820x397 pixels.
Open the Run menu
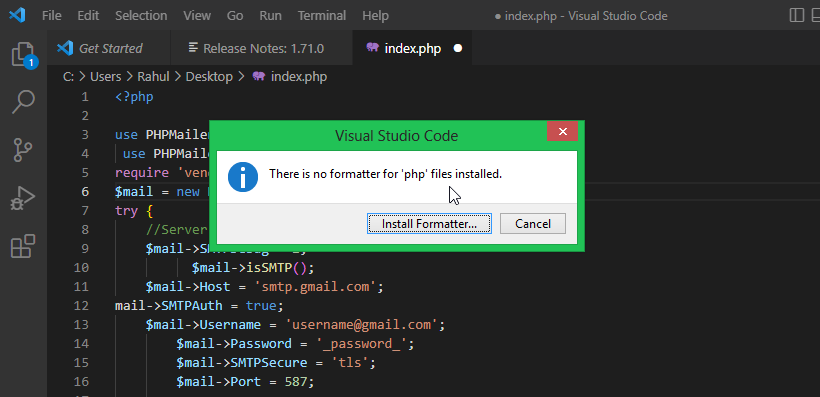coord(270,16)
